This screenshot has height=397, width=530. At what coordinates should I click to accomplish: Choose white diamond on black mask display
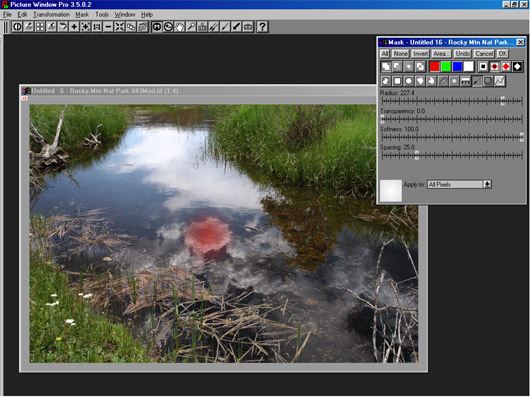517,67
